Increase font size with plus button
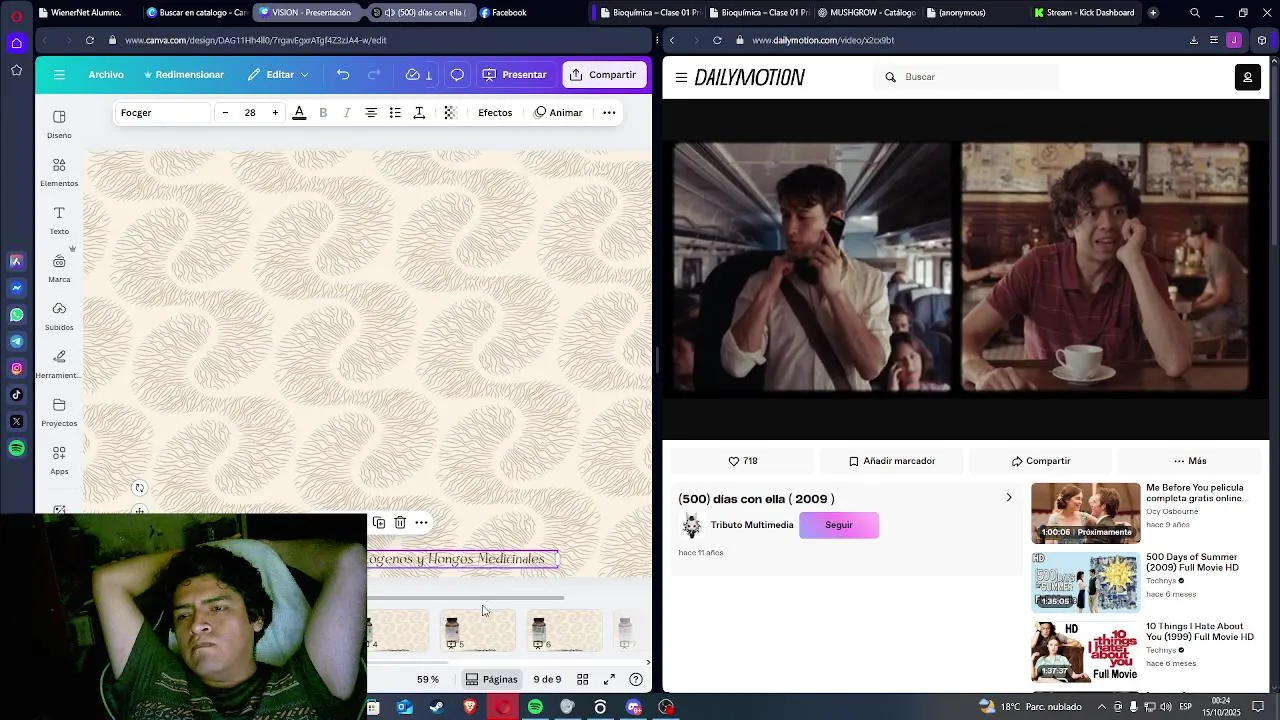The height and width of the screenshot is (720, 1280). click(275, 113)
